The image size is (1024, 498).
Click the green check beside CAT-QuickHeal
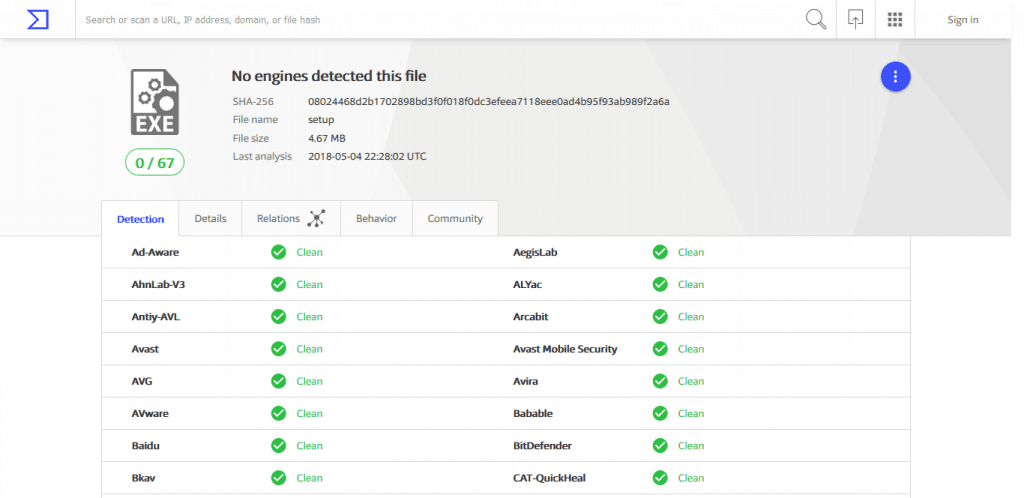(660, 478)
